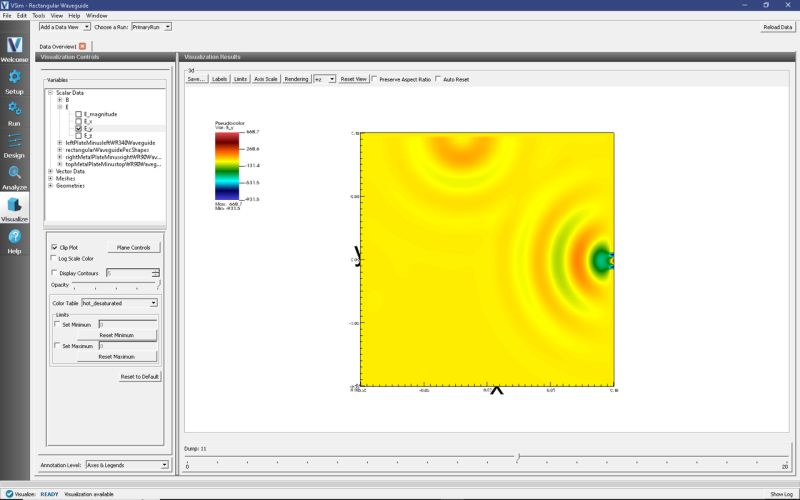Open the Annotation Level dropdown

pyautogui.click(x=127, y=465)
